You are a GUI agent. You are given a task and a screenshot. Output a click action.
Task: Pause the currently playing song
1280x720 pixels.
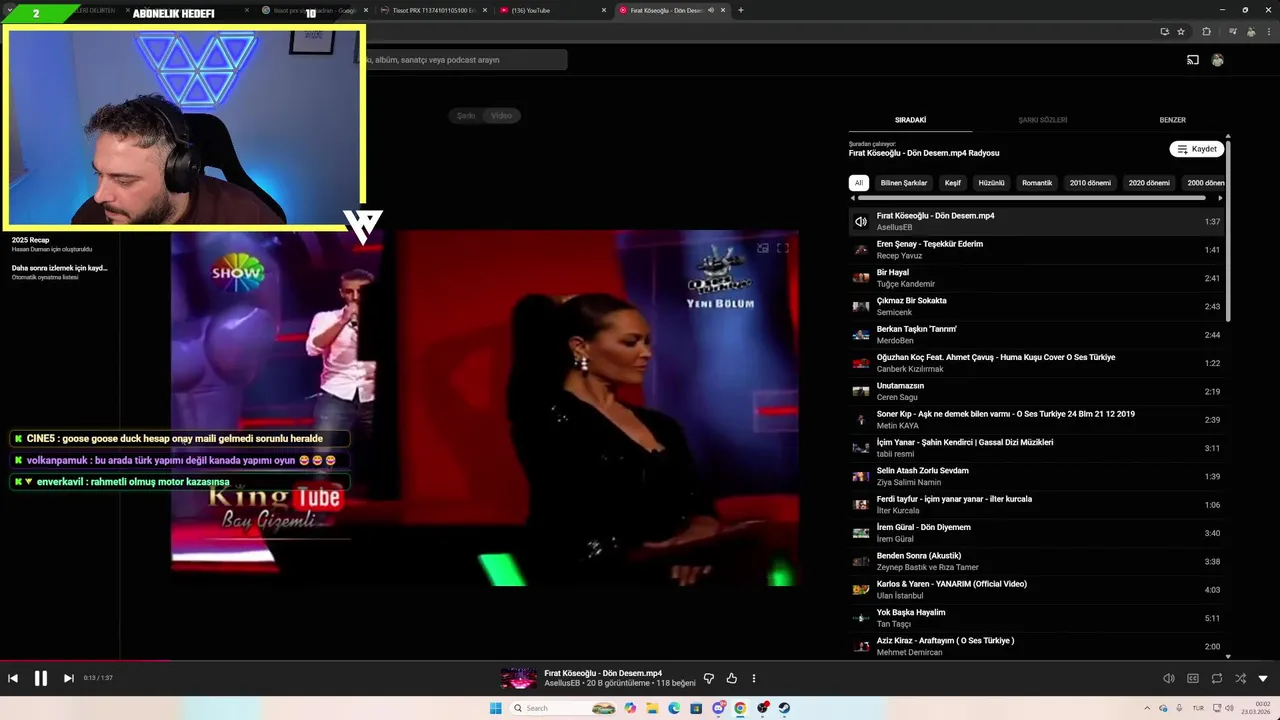[41, 678]
